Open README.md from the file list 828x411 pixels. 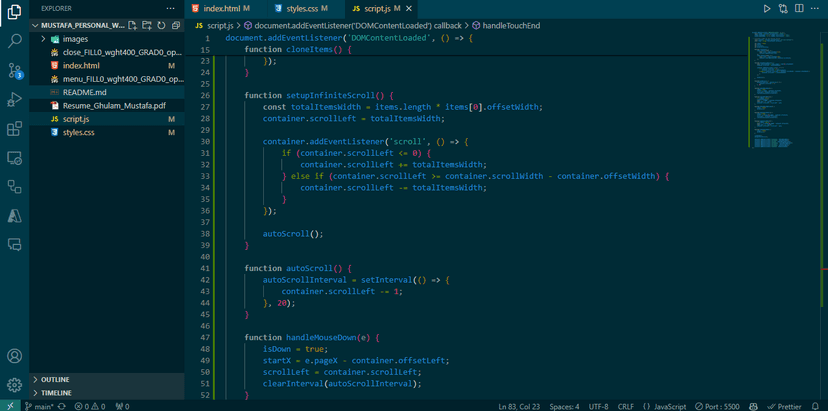84,92
